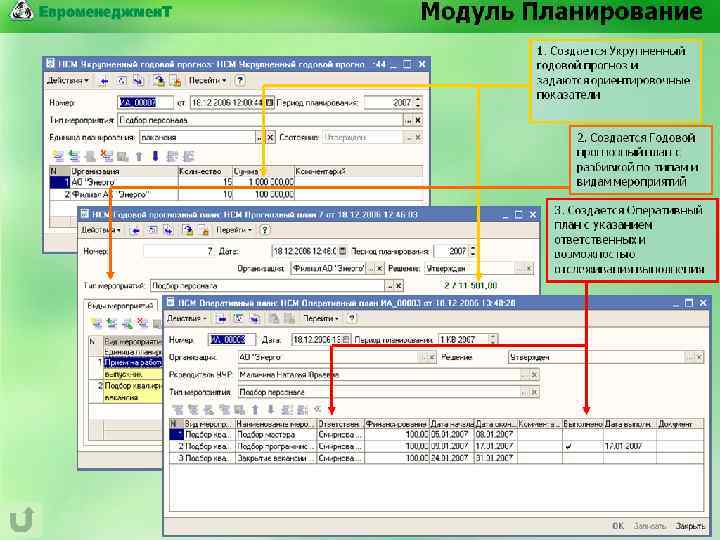Click Количество column header in forecast table

(x=205, y=171)
